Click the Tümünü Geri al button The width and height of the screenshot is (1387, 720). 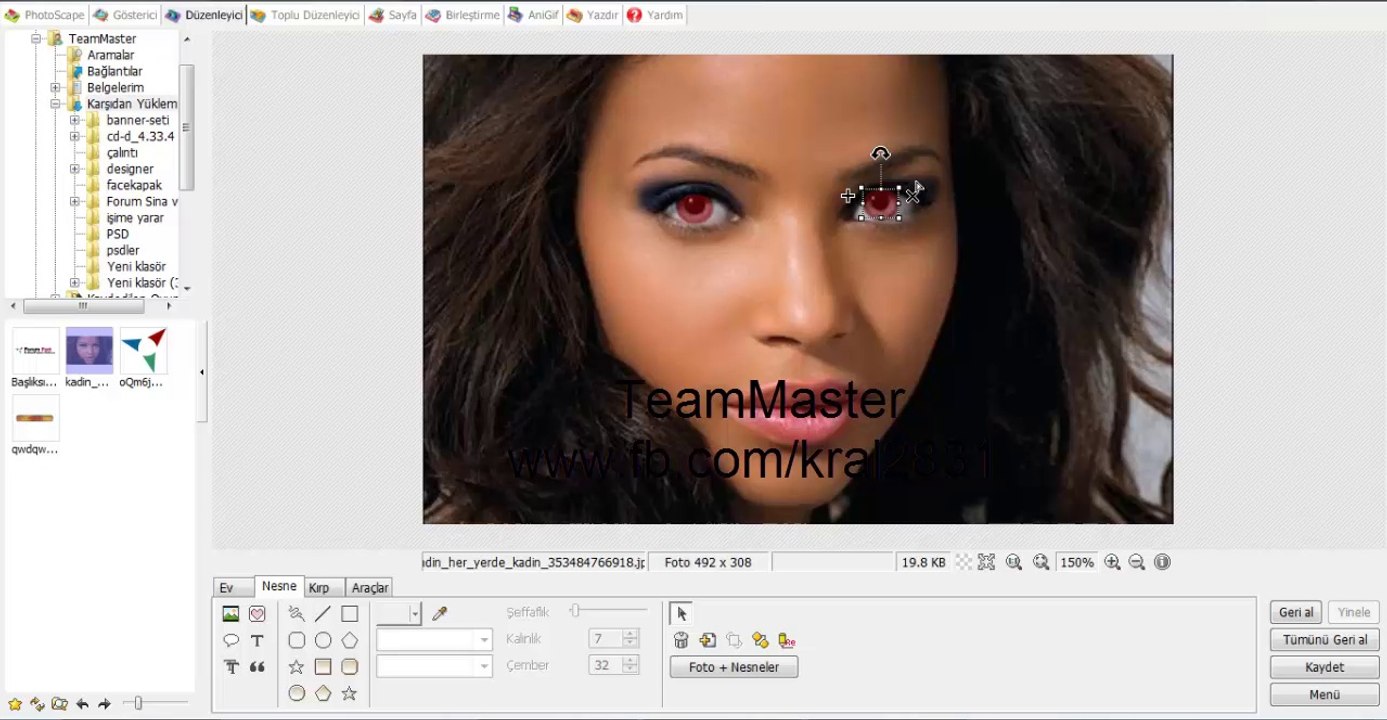[1325, 640]
